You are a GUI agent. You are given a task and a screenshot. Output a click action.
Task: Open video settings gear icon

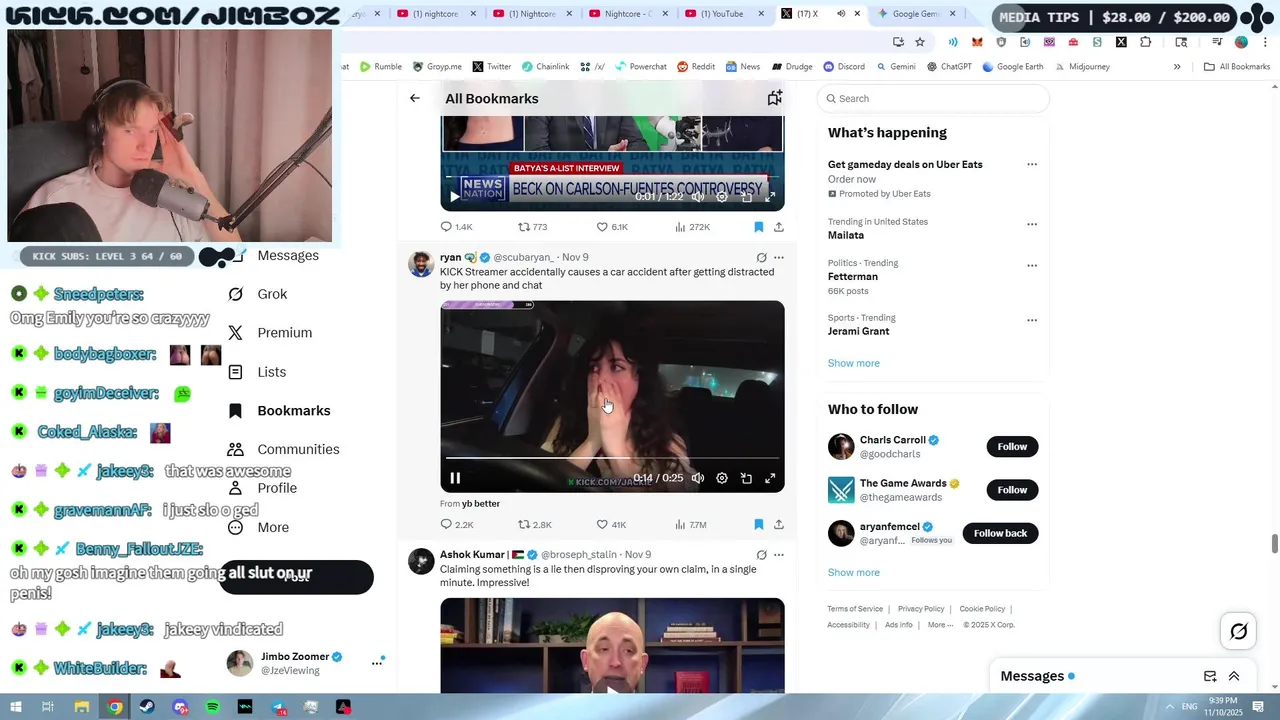point(722,478)
